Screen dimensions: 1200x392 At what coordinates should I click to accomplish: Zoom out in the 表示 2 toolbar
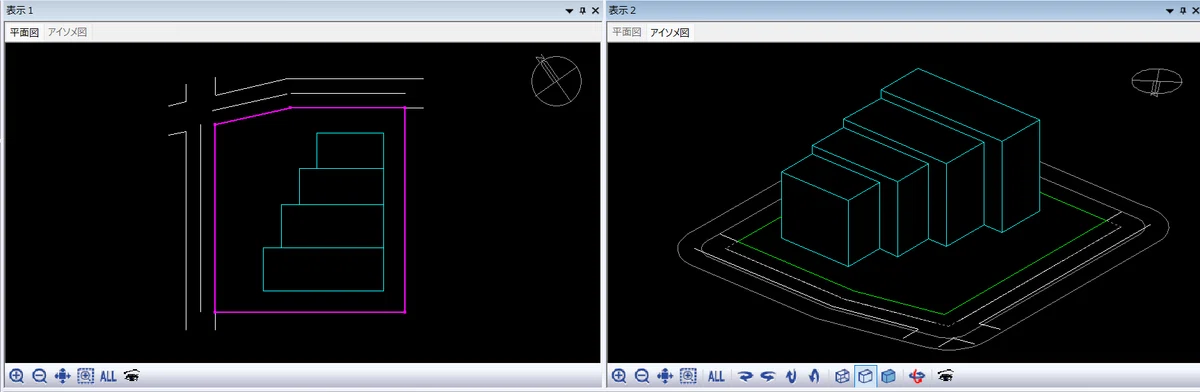point(642,376)
